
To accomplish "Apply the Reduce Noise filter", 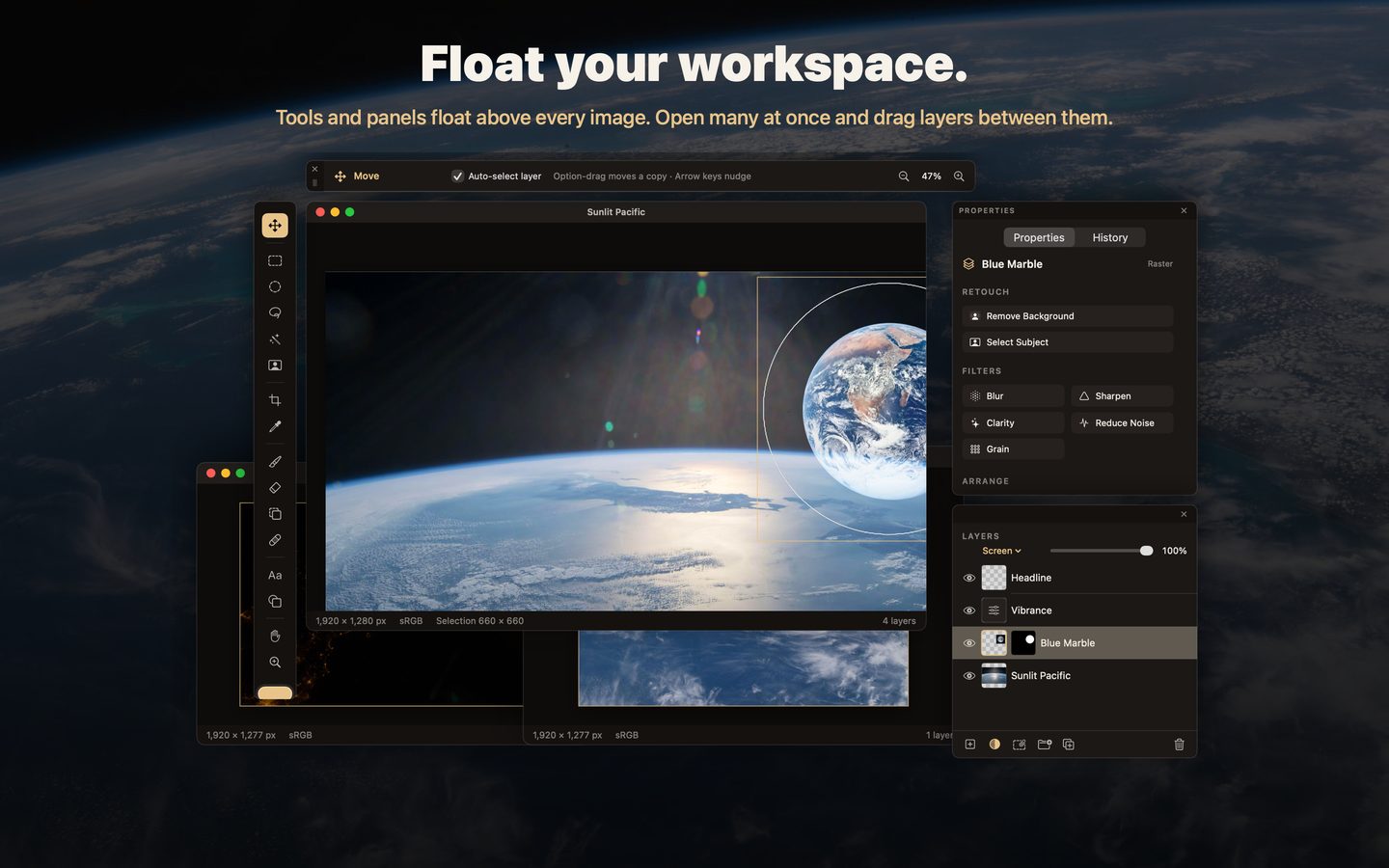I will 1122,423.
